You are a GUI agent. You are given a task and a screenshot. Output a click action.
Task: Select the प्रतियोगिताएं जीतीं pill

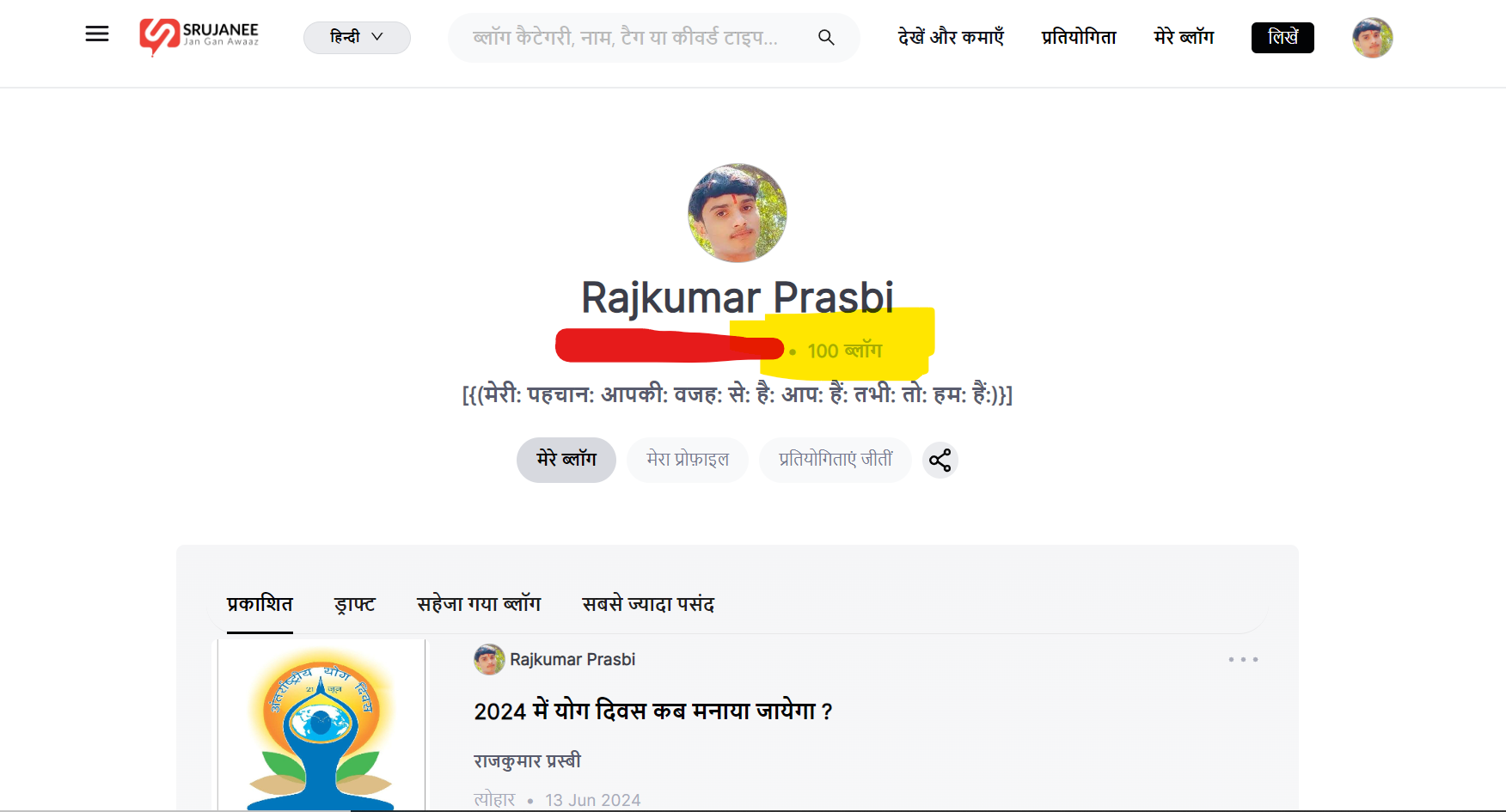(x=836, y=460)
